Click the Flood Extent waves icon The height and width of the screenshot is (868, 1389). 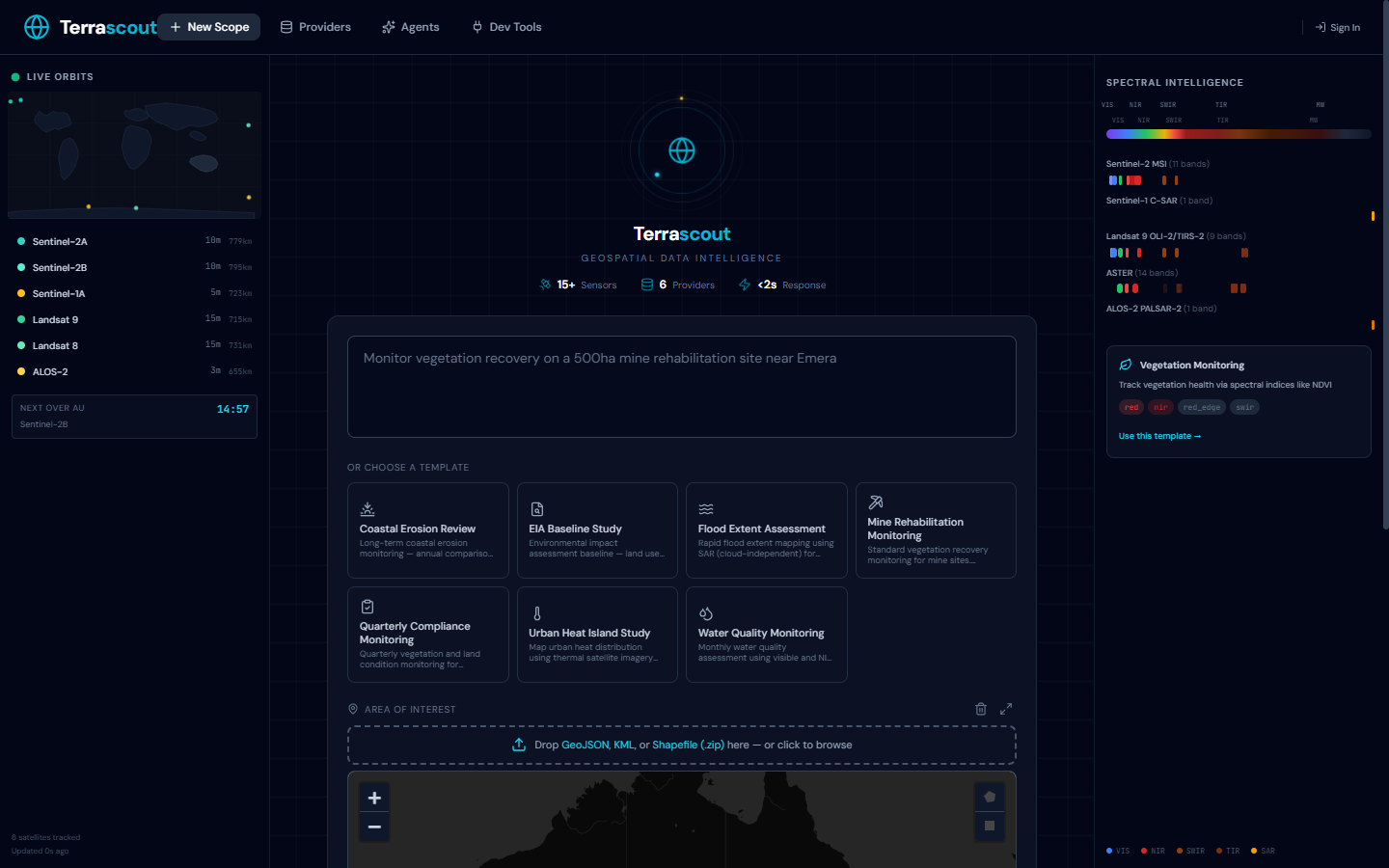[x=706, y=509]
